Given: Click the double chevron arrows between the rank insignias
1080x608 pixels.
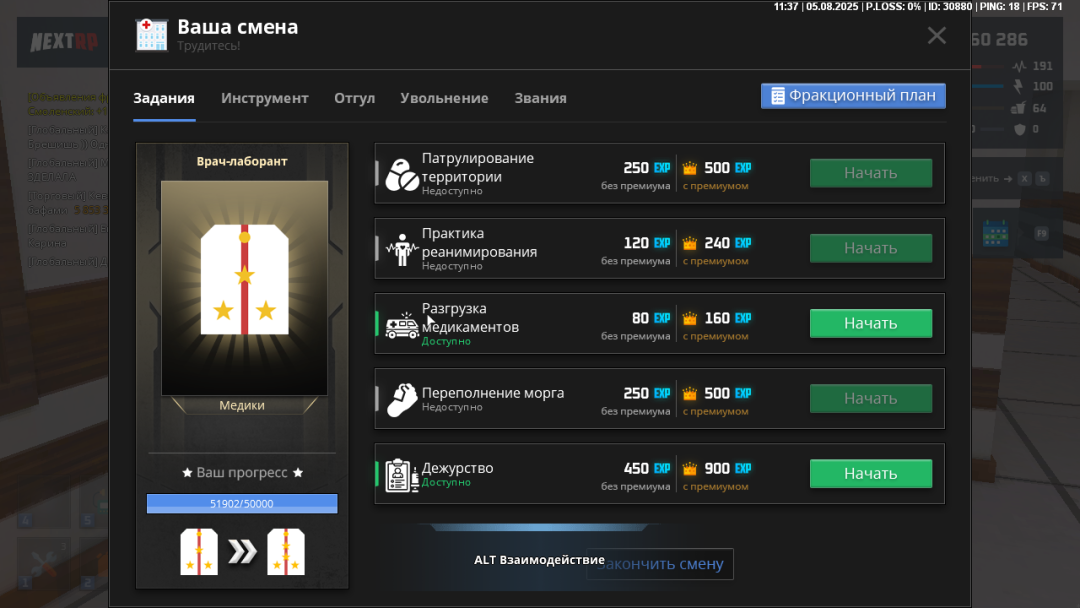Looking at the screenshot, I should (x=242, y=552).
